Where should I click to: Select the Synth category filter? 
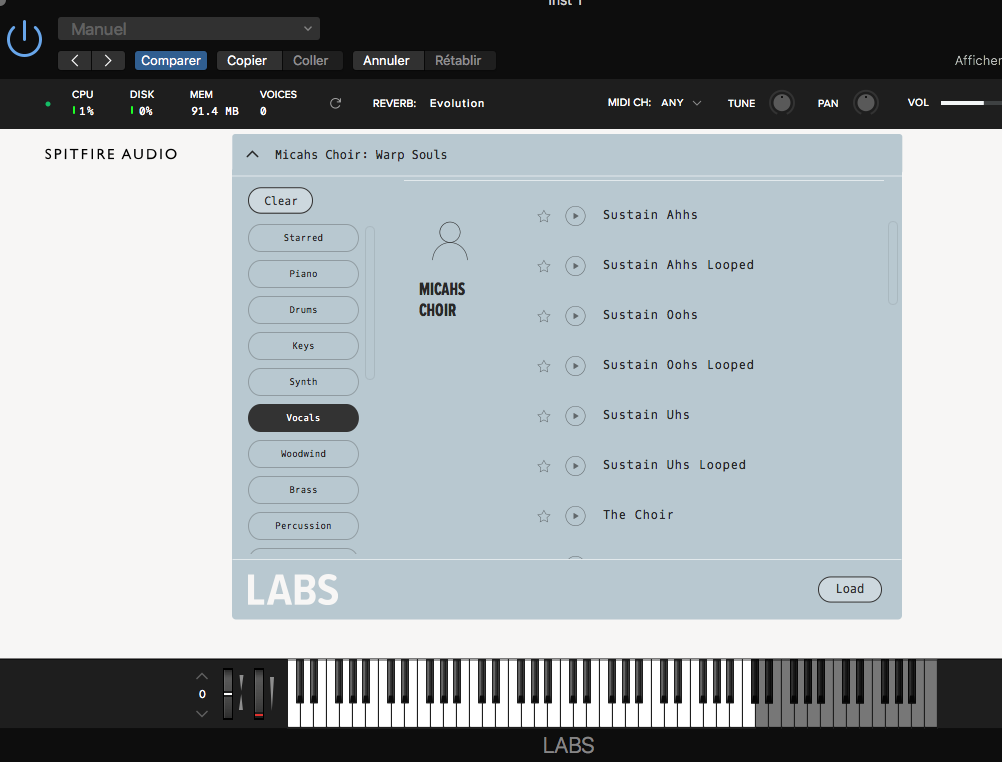click(304, 382)
